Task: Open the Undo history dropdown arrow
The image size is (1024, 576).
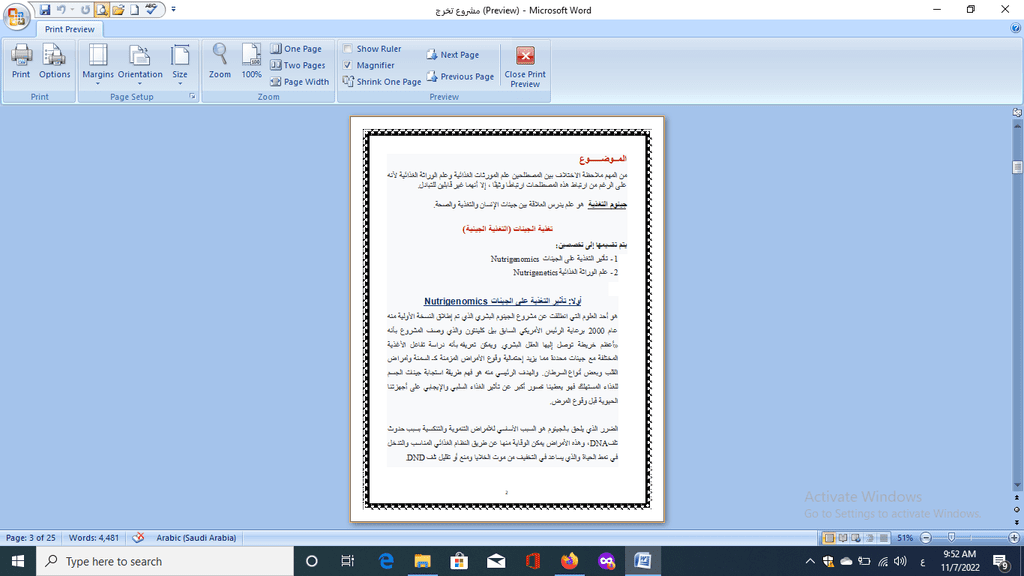Action: pyautogui.click(x=72, y=10)
